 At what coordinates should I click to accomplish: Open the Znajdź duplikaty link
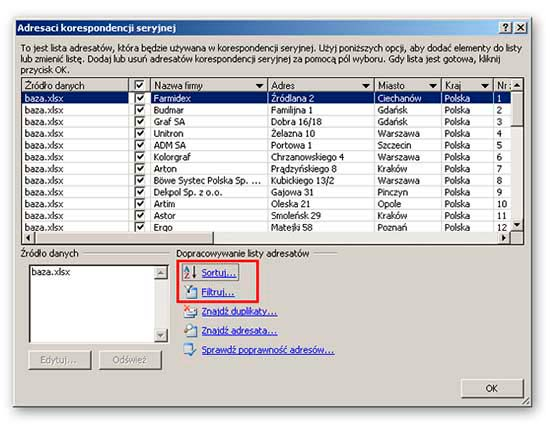click(x=239, y=311)
